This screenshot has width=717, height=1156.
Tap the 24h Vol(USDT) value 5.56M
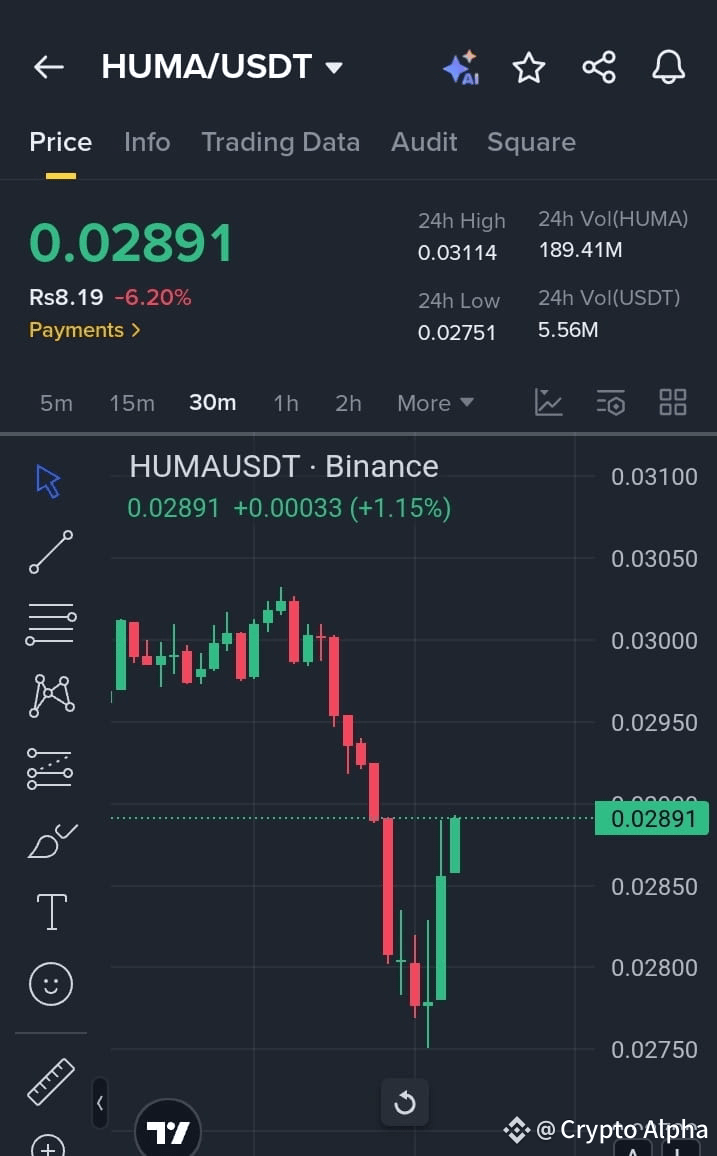click(x=567, y=330)
